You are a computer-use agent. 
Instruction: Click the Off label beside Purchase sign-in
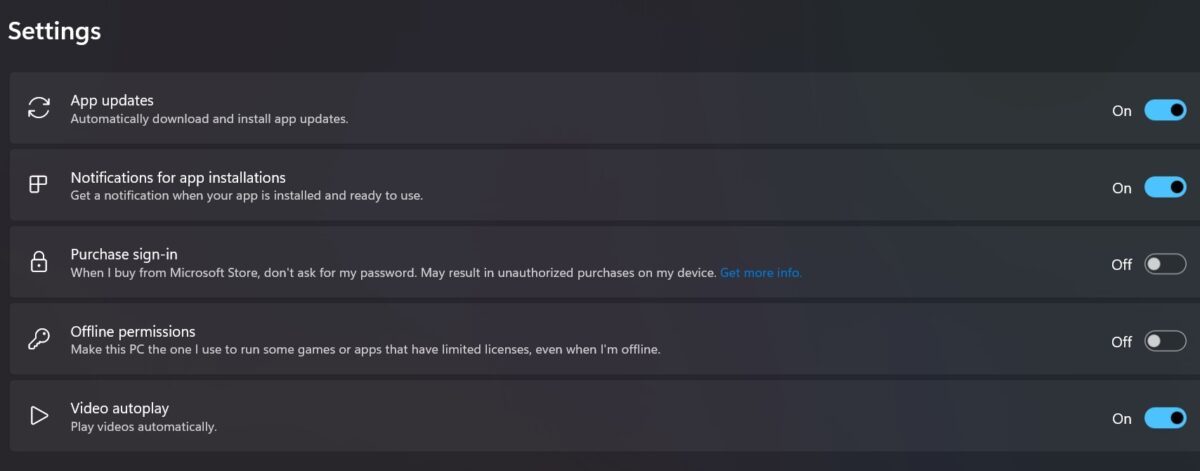click(x=1121, y=264)
